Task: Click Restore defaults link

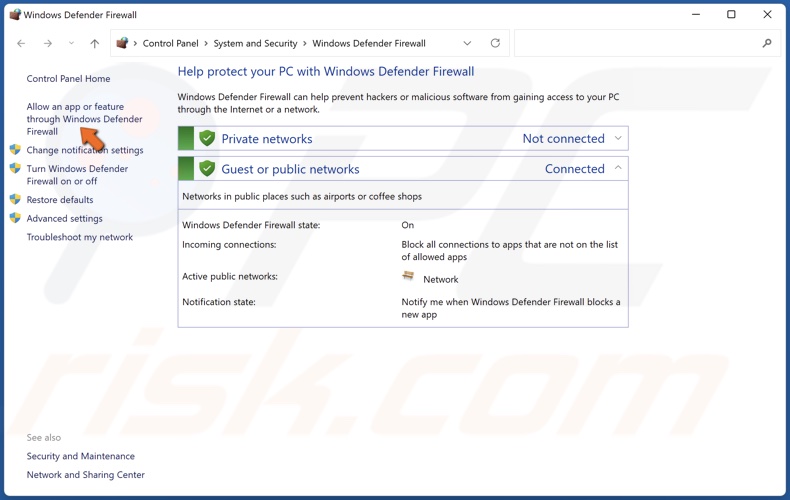Action: (x=60, y=200)
